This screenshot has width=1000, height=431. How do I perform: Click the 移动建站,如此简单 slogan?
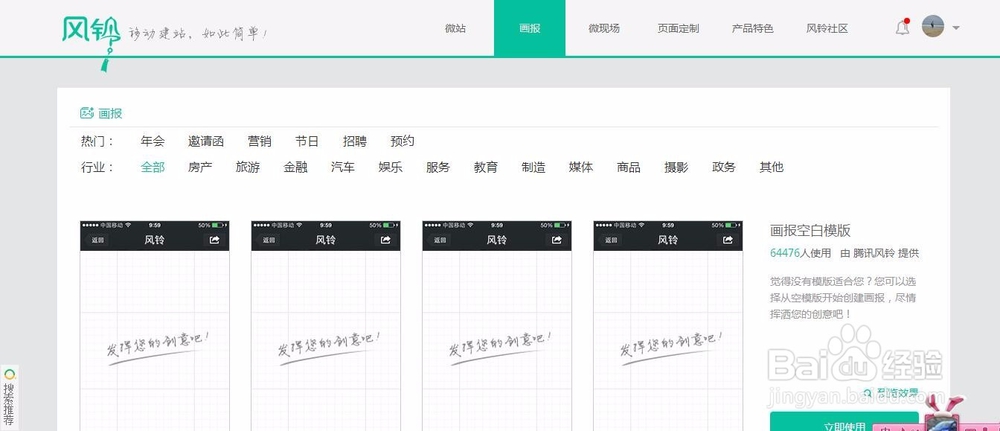[x=198, y=33]
